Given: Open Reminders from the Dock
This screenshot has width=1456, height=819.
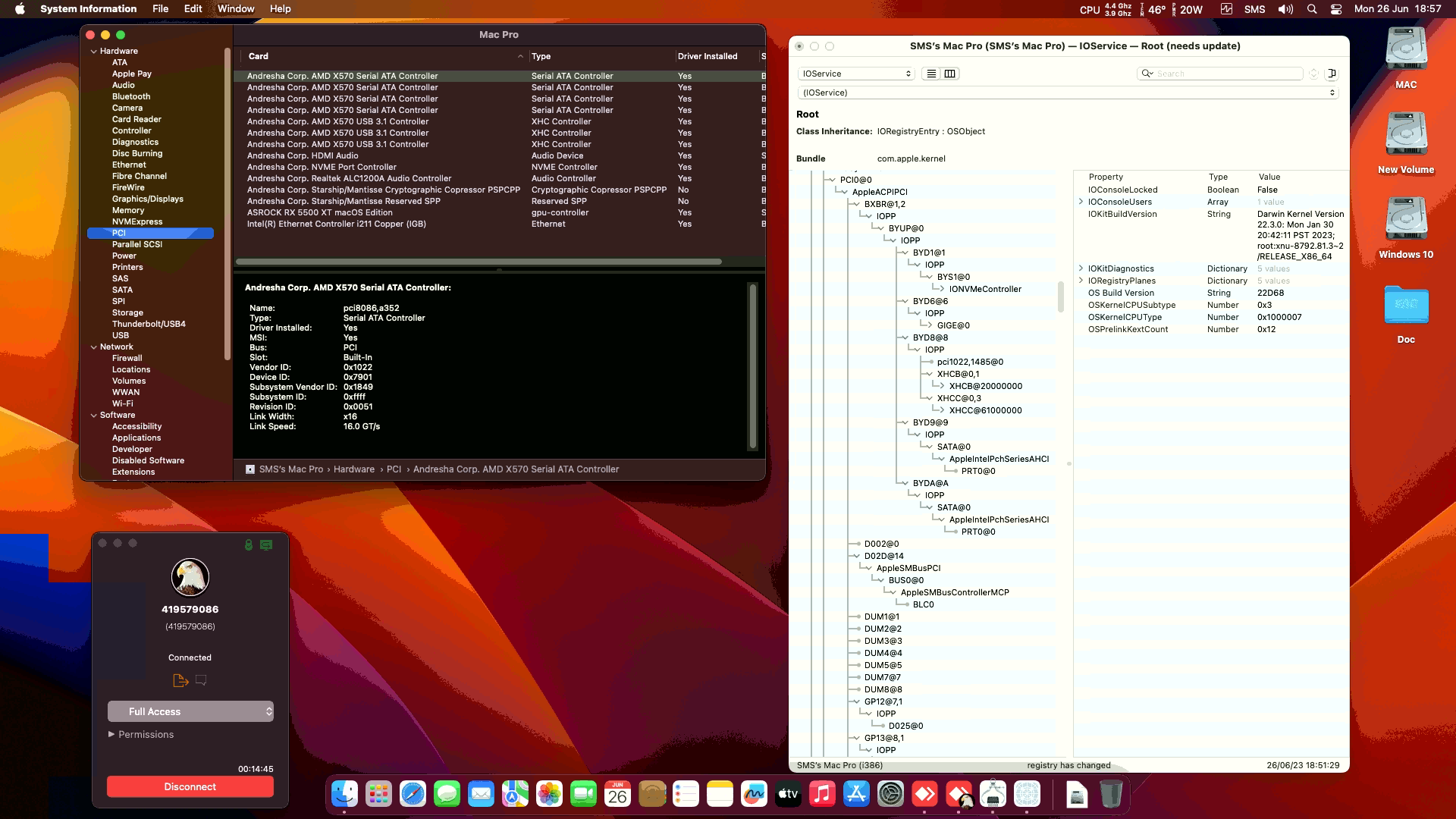Looking at the screenshot, I should click(x=686, y=794).
